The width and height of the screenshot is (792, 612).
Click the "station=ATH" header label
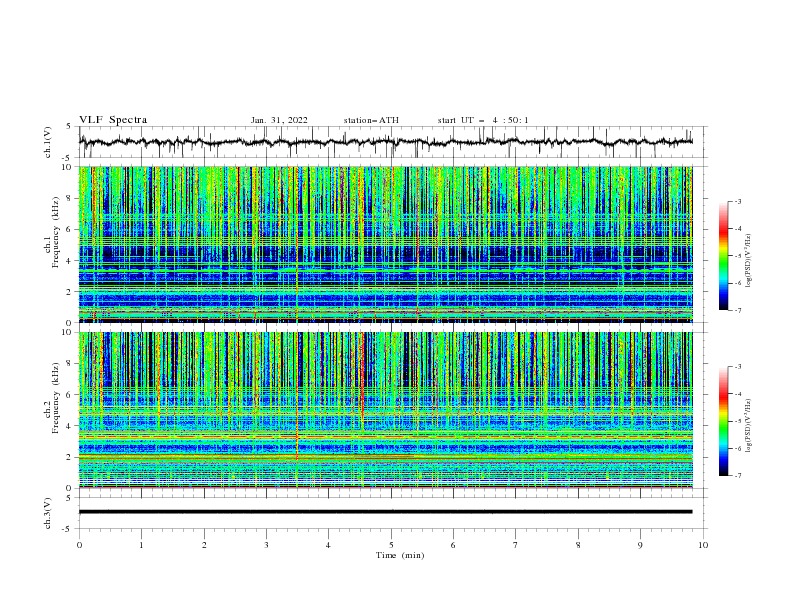click(x=371, y=120)
